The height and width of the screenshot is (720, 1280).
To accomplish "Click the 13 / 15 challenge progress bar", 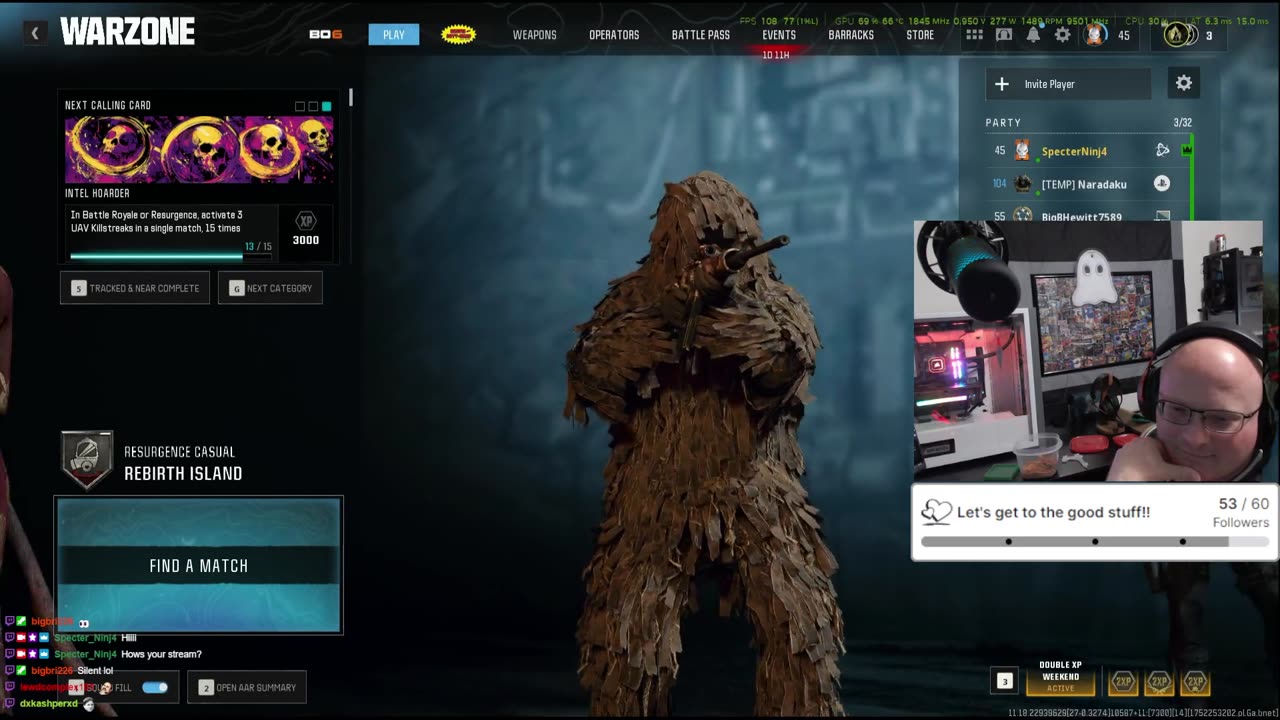I will point(171,256).
